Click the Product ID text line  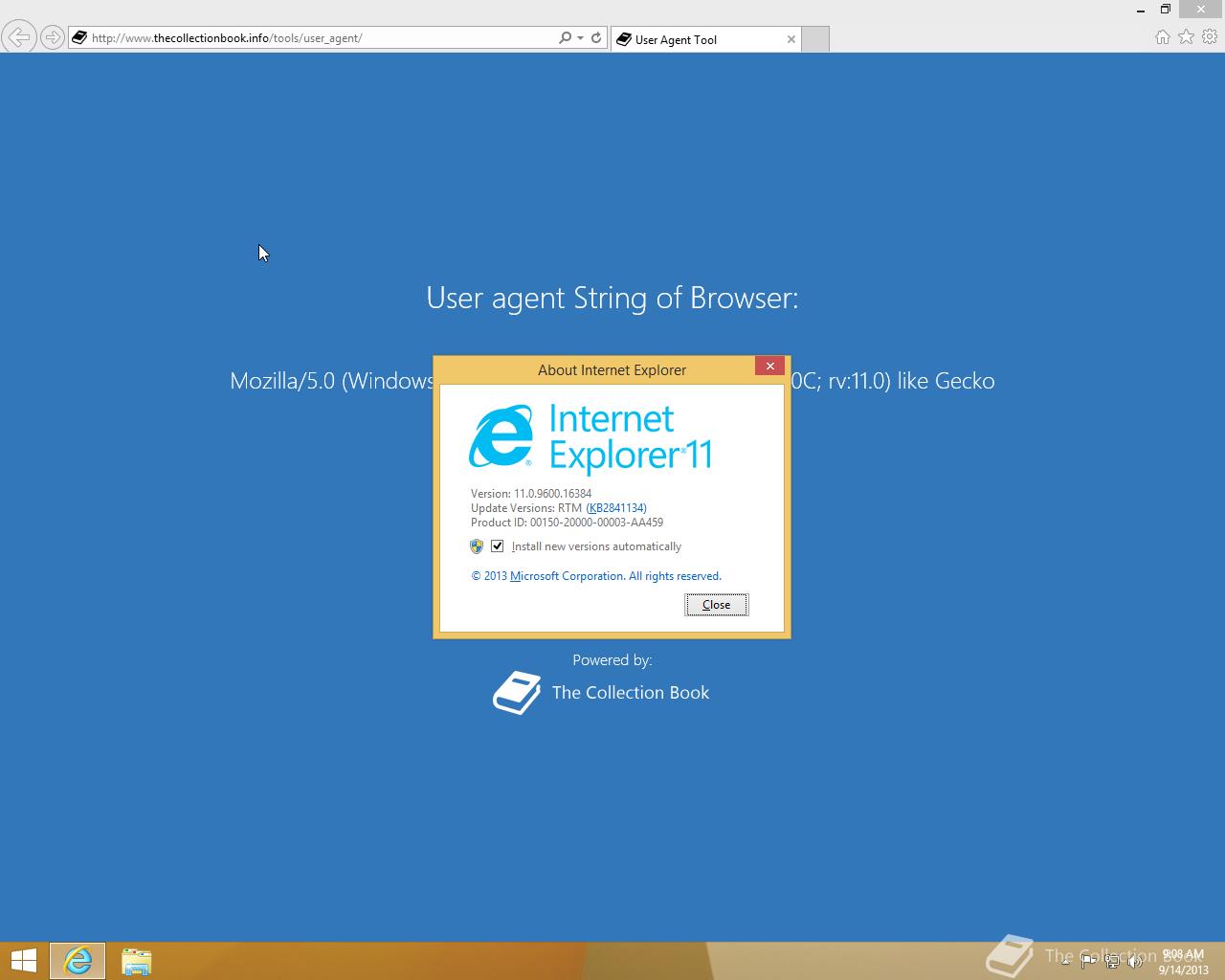567,523
